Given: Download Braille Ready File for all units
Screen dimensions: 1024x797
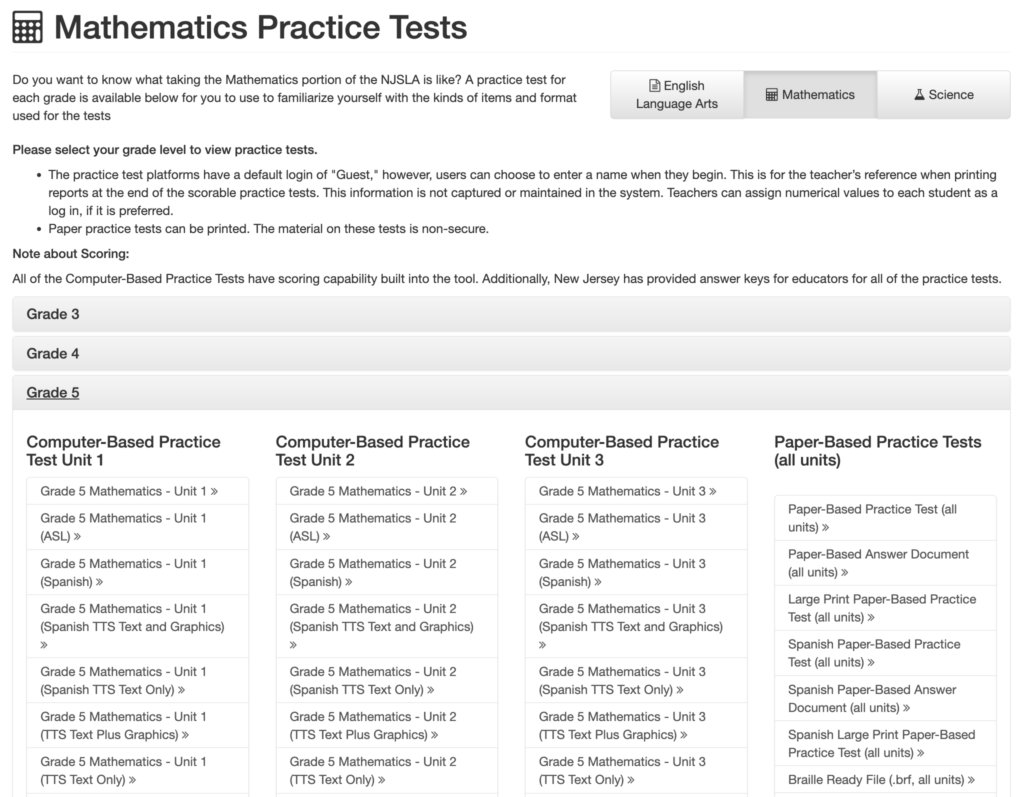Looking at the screenshot, I should tap(882, 779).
